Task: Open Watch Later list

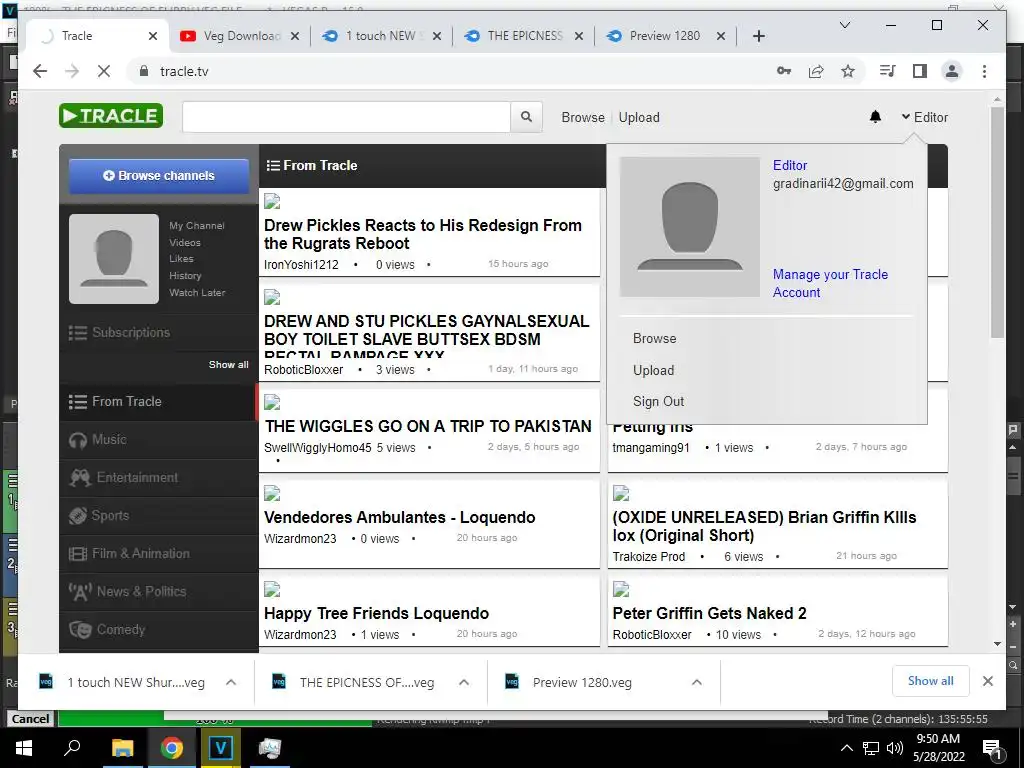Action: coord(197,293)
